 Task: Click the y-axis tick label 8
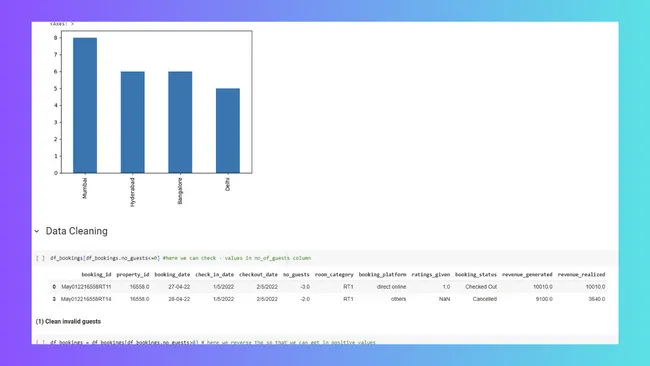tap(56, 38)
